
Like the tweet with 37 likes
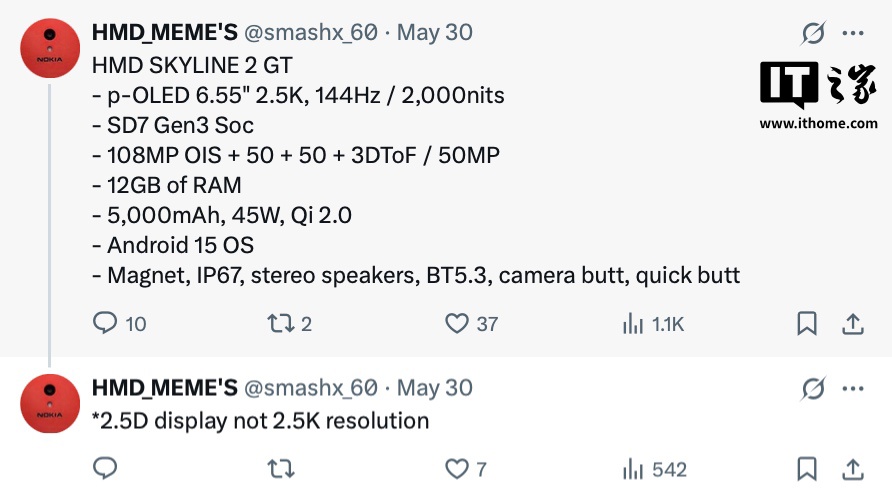pos(457,324)
